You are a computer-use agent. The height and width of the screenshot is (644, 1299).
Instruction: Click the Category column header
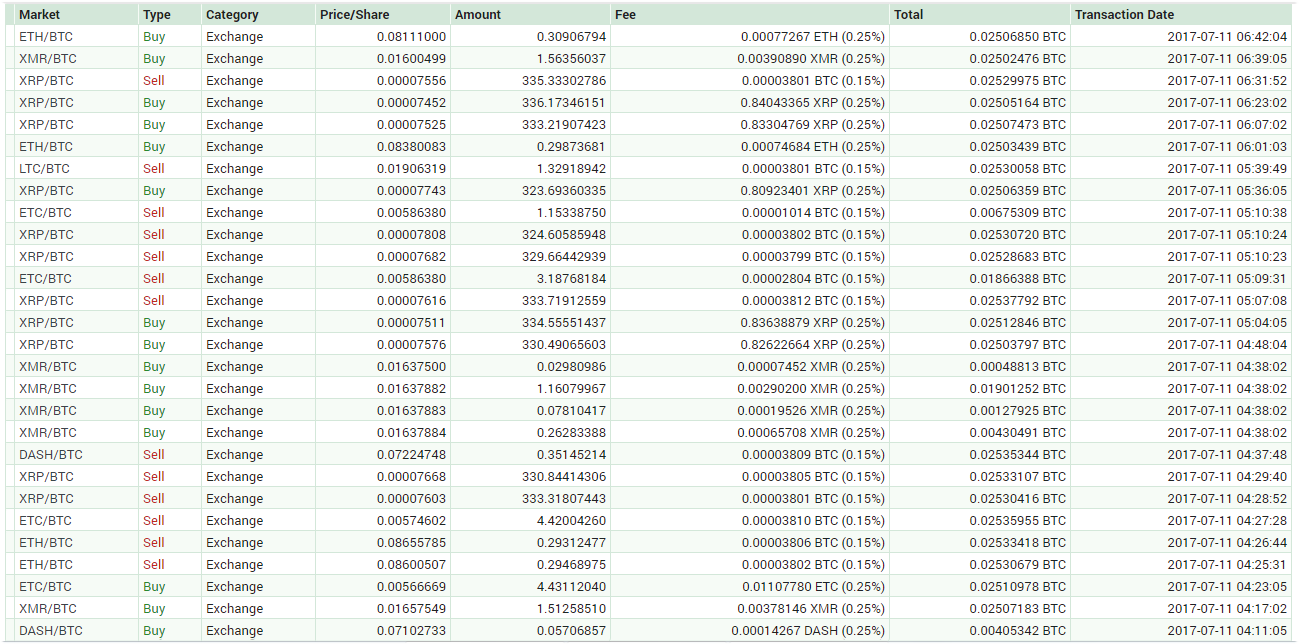(232, 15)
